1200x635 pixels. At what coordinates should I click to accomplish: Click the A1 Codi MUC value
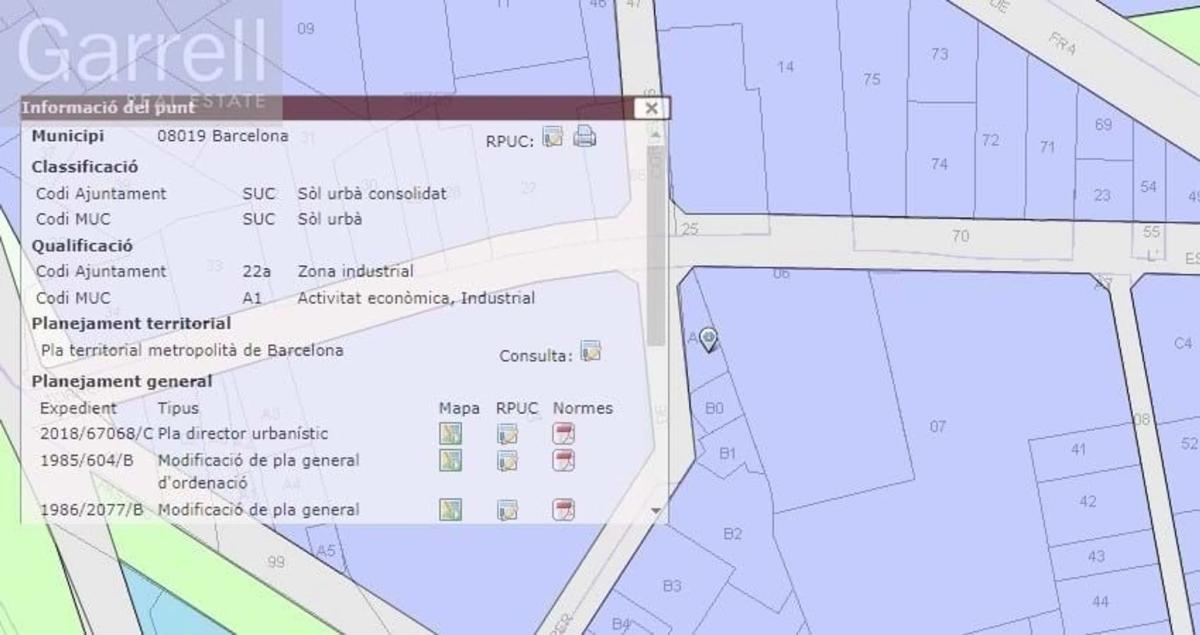(x=252, y=298)
